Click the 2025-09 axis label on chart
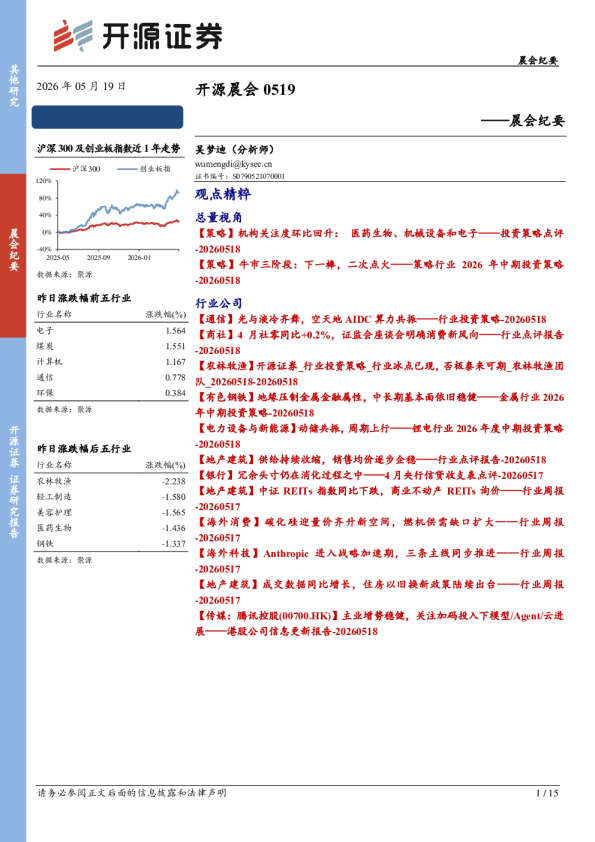This screenshot has height=842, width=595. point(99,258)
